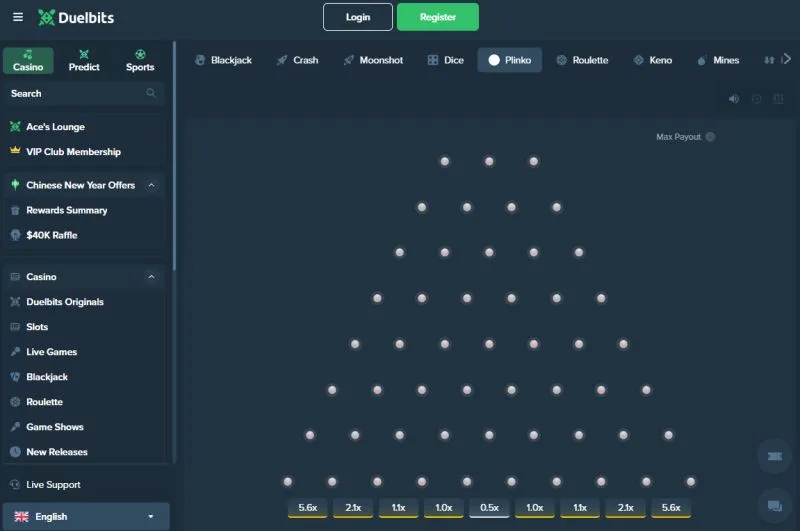Click the $40K Raffle icon

[15, 235]
